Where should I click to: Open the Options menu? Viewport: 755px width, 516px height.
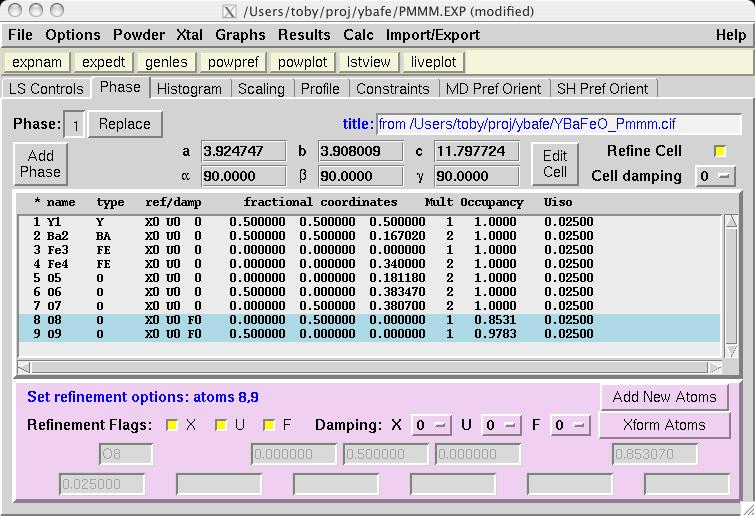(x=73, y=35)
